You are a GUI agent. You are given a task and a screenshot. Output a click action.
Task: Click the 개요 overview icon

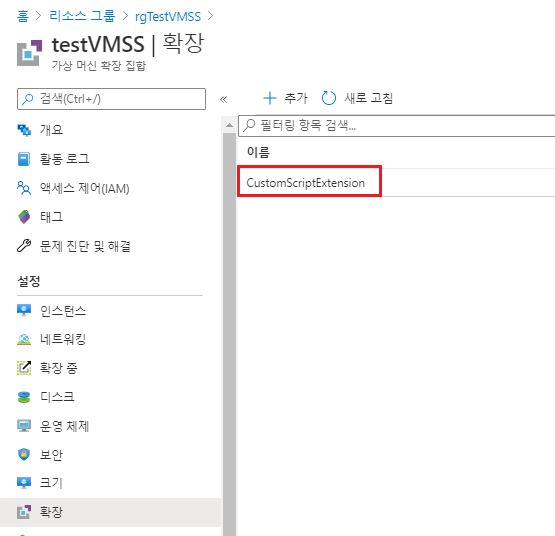point(24,130)
